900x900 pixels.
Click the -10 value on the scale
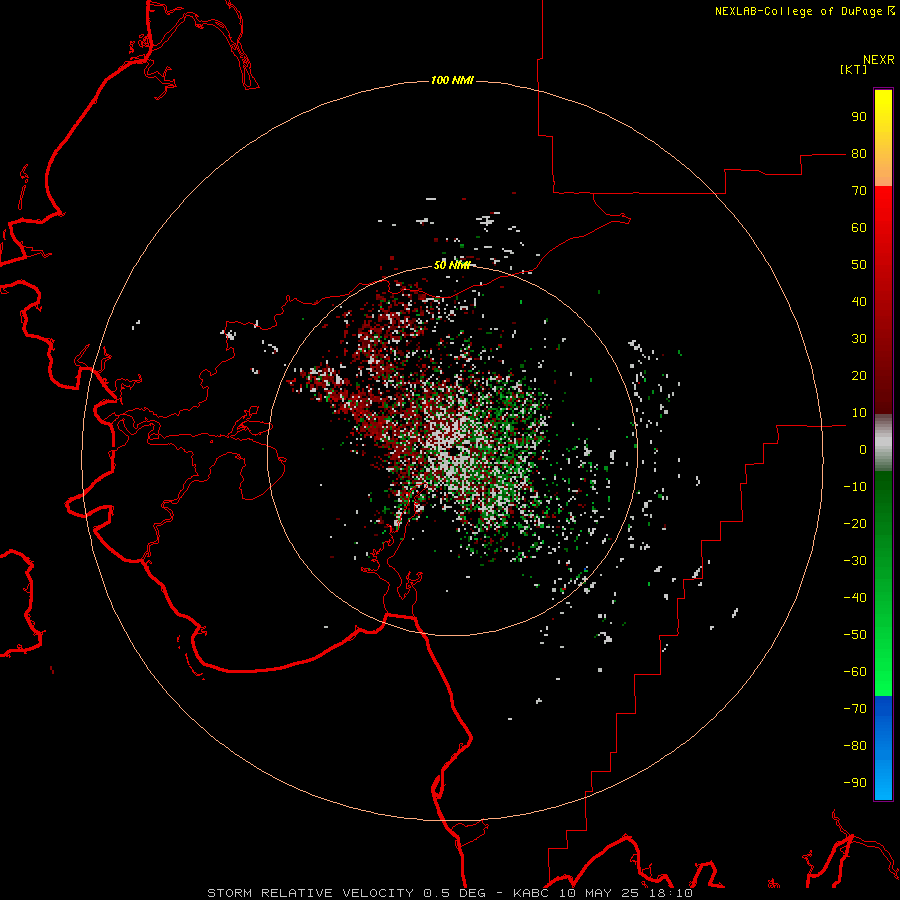coord(855,487)
